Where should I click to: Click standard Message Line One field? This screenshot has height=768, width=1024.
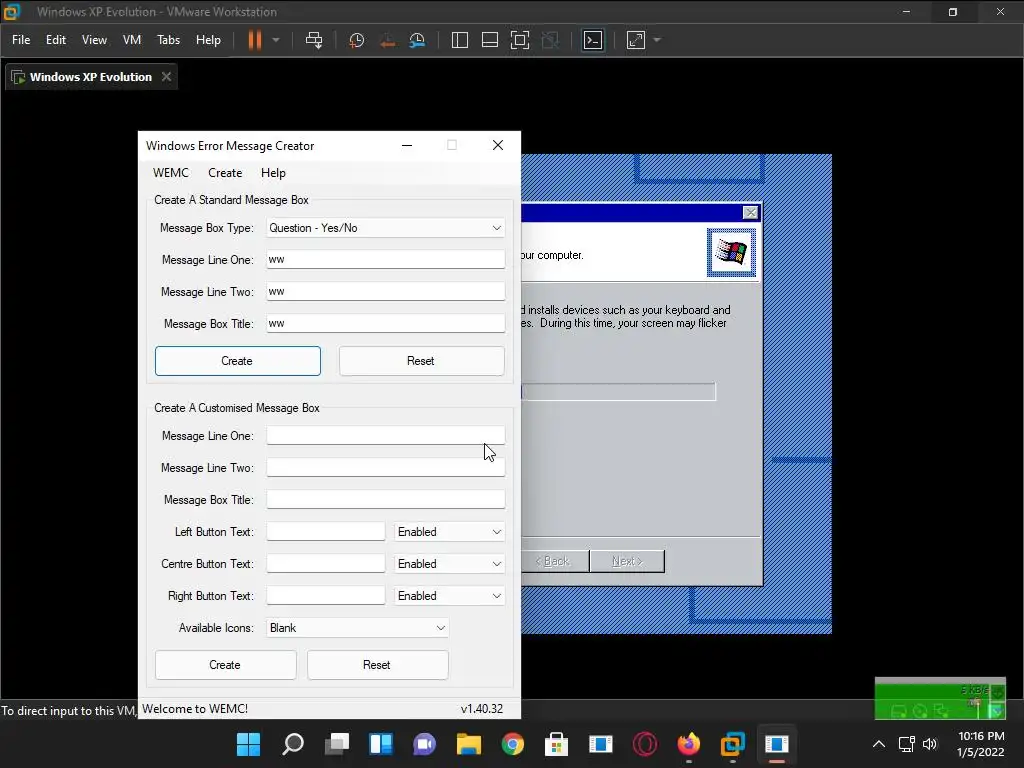pyautogui.click(x=385, y=259)
